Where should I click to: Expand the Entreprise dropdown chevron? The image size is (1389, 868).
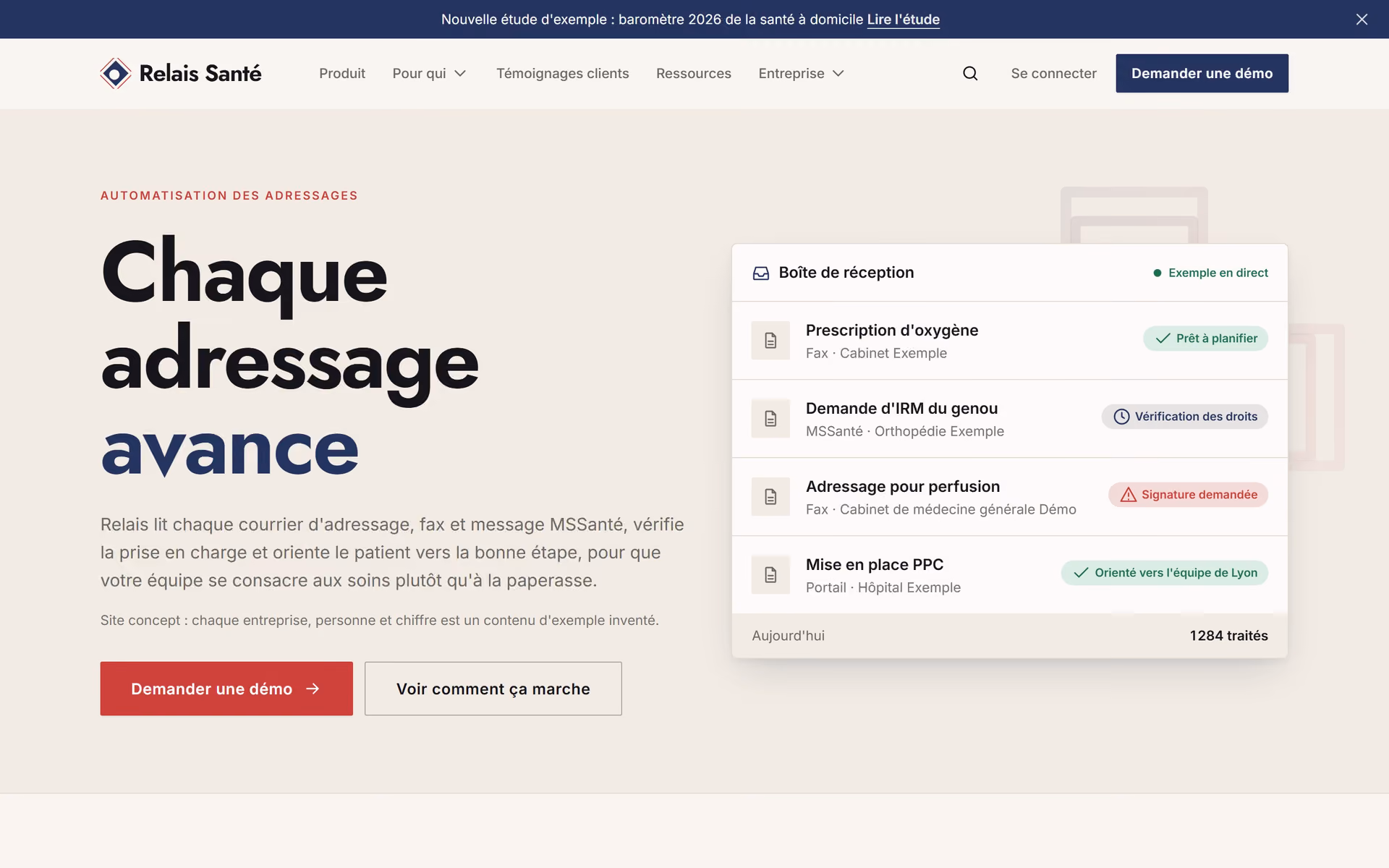pos(838,73)
